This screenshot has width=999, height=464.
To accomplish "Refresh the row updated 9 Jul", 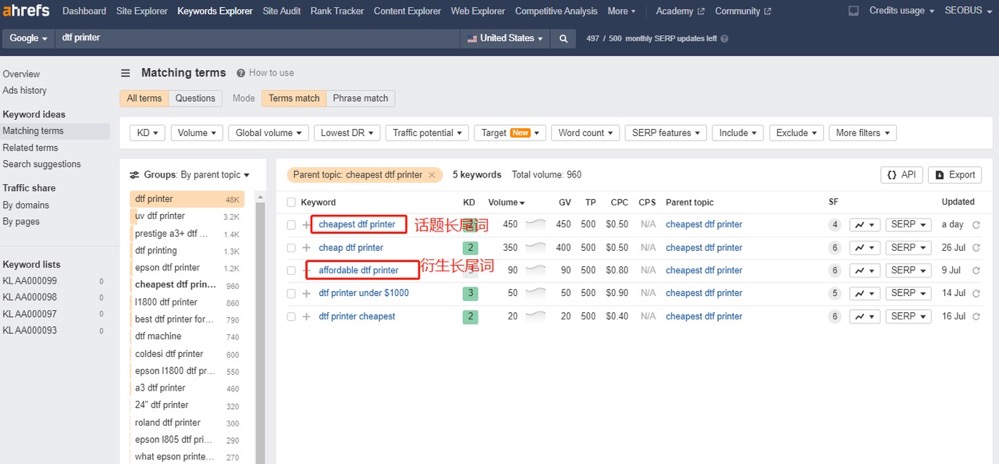I will coord(976,271).
